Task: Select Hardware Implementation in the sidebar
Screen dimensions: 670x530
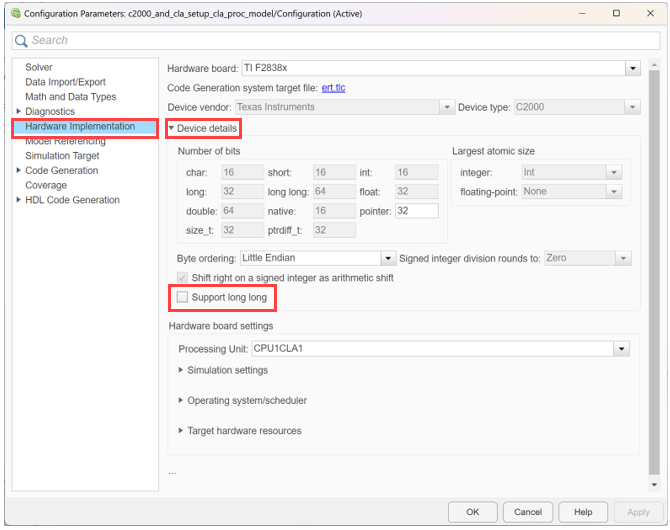Action: 80,127
